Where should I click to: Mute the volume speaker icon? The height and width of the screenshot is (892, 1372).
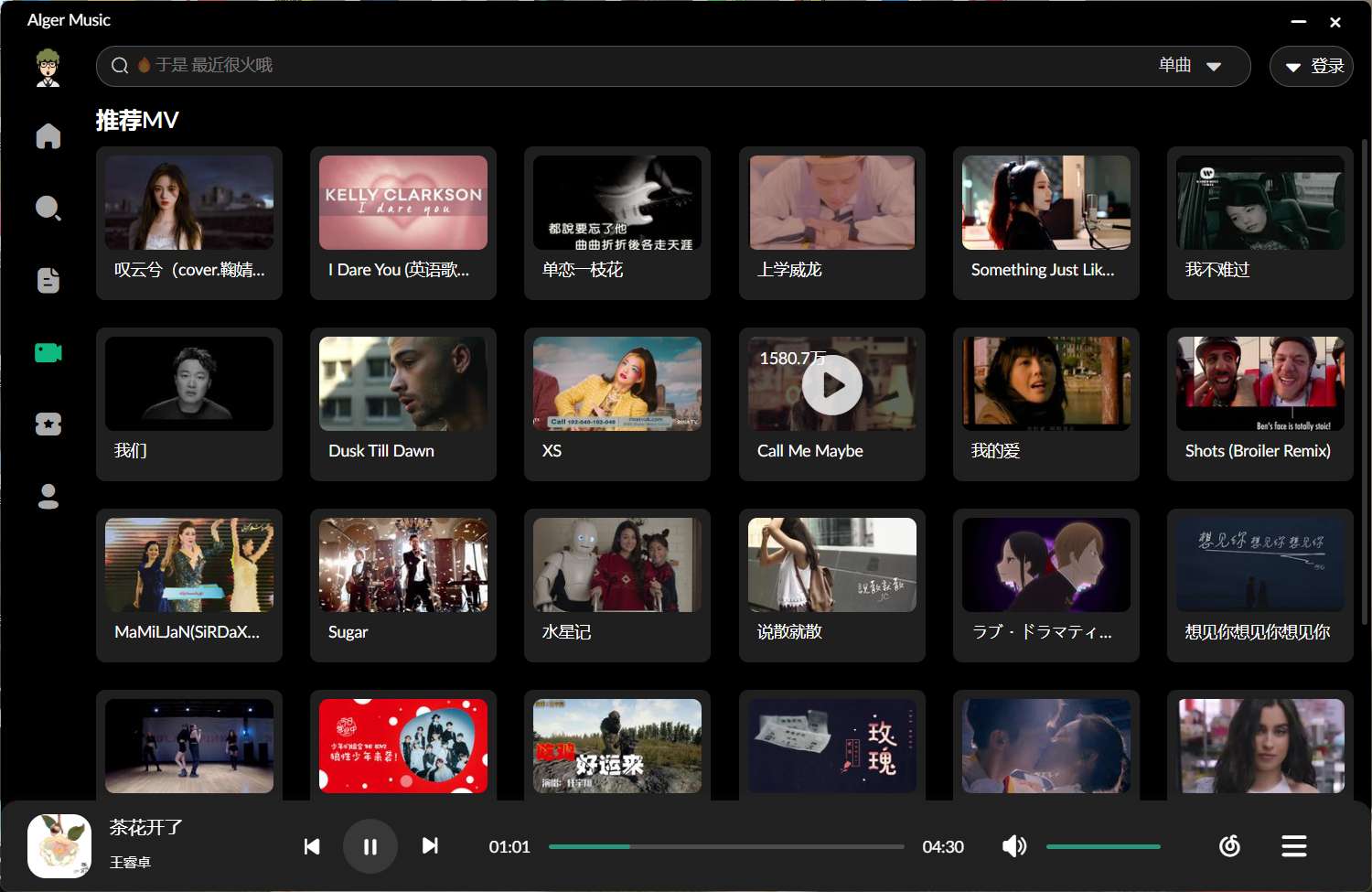pos(1014,846)
